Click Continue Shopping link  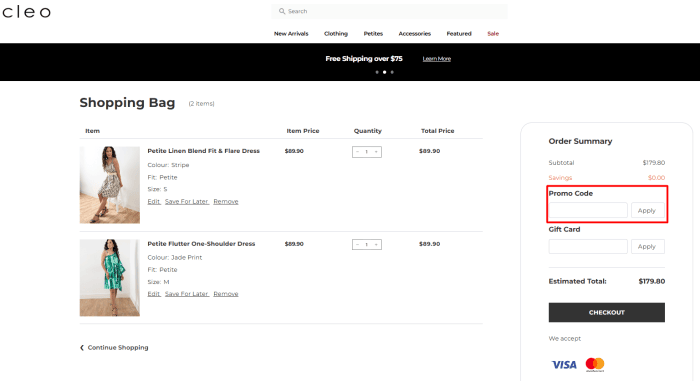click(114, 348)
